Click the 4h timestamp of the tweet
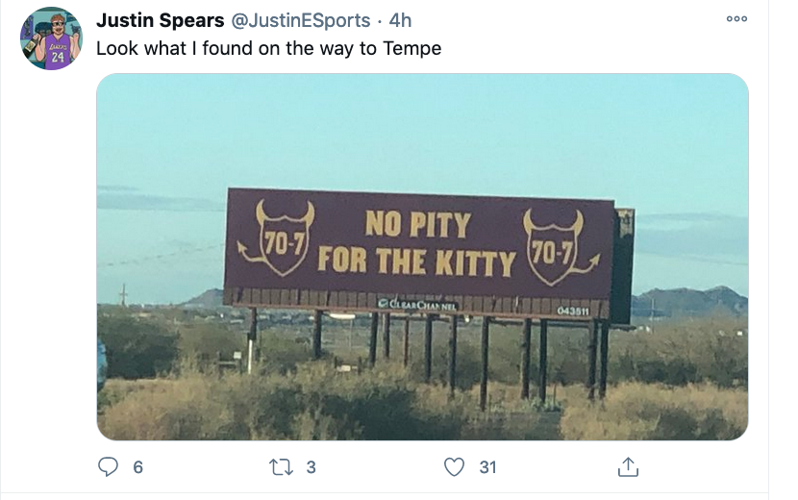This screenshot has height=500, width=798. click(400, 20)
